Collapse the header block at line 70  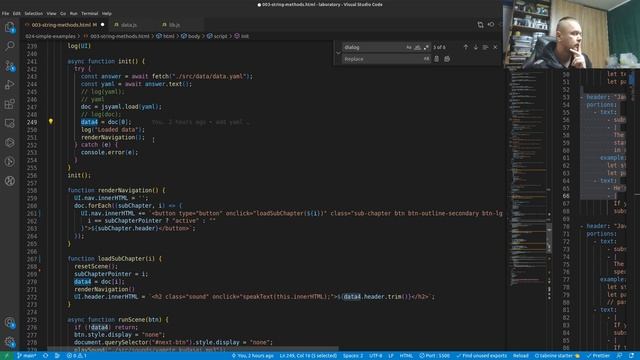582,226
